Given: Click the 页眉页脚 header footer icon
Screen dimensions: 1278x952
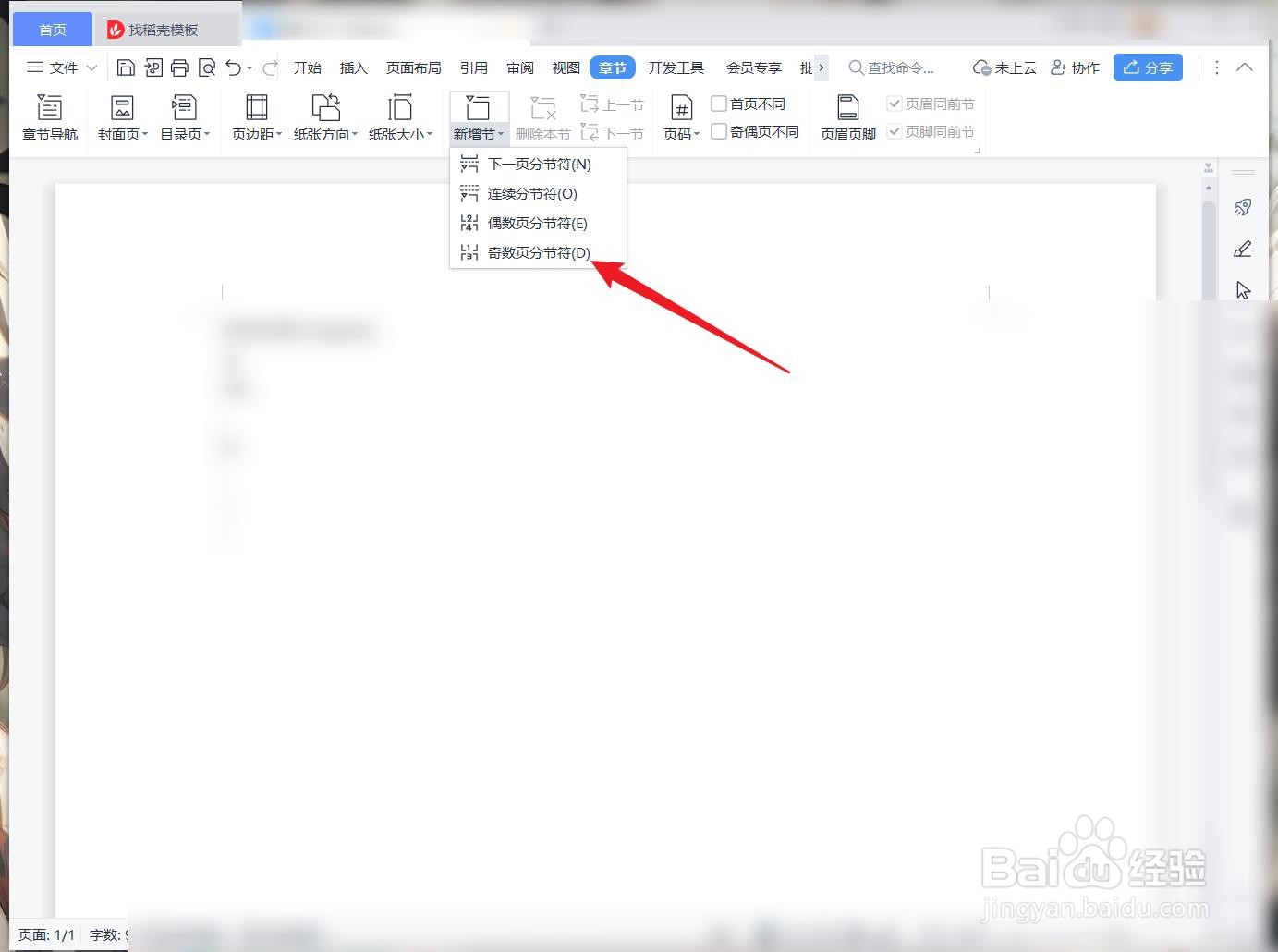Looking at the screenshot, I should 846,116.
